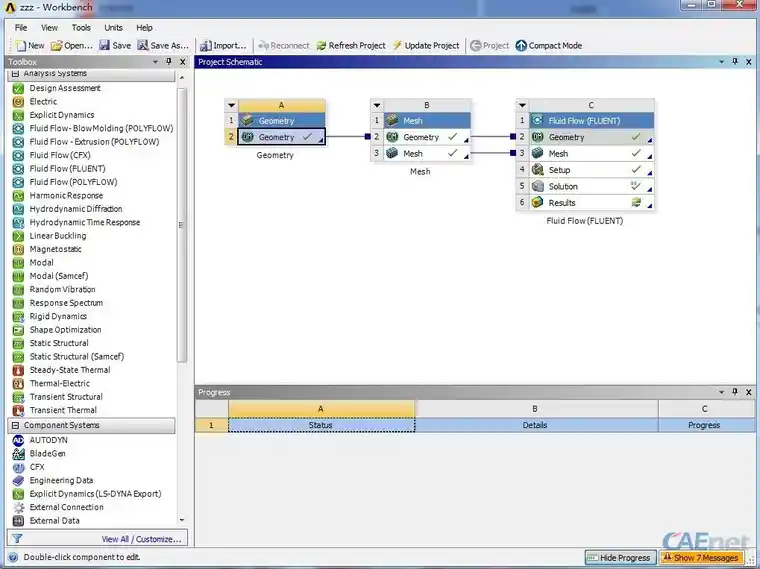Select Steady-State Thermal icon
The height and width of the screenshot is (569, 760).
[x=18, y=370]
